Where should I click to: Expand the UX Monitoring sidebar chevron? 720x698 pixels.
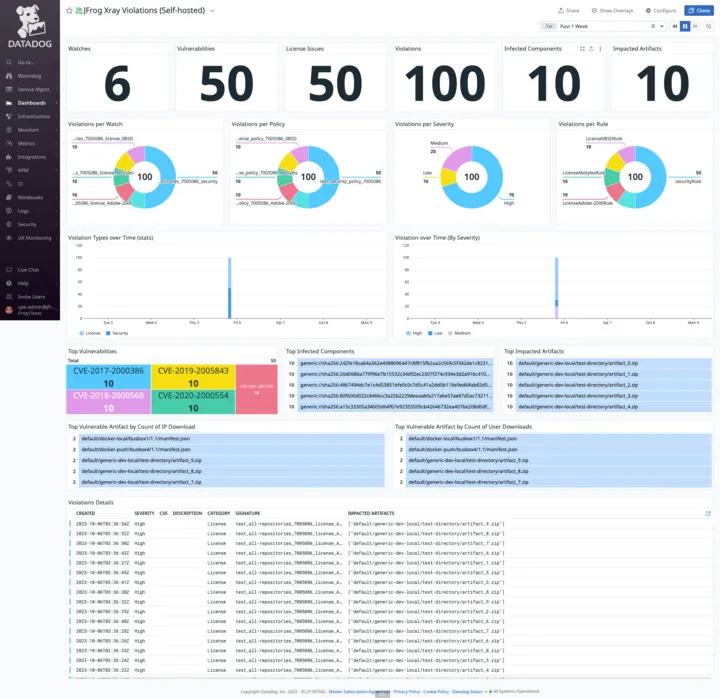click(56, 238)
